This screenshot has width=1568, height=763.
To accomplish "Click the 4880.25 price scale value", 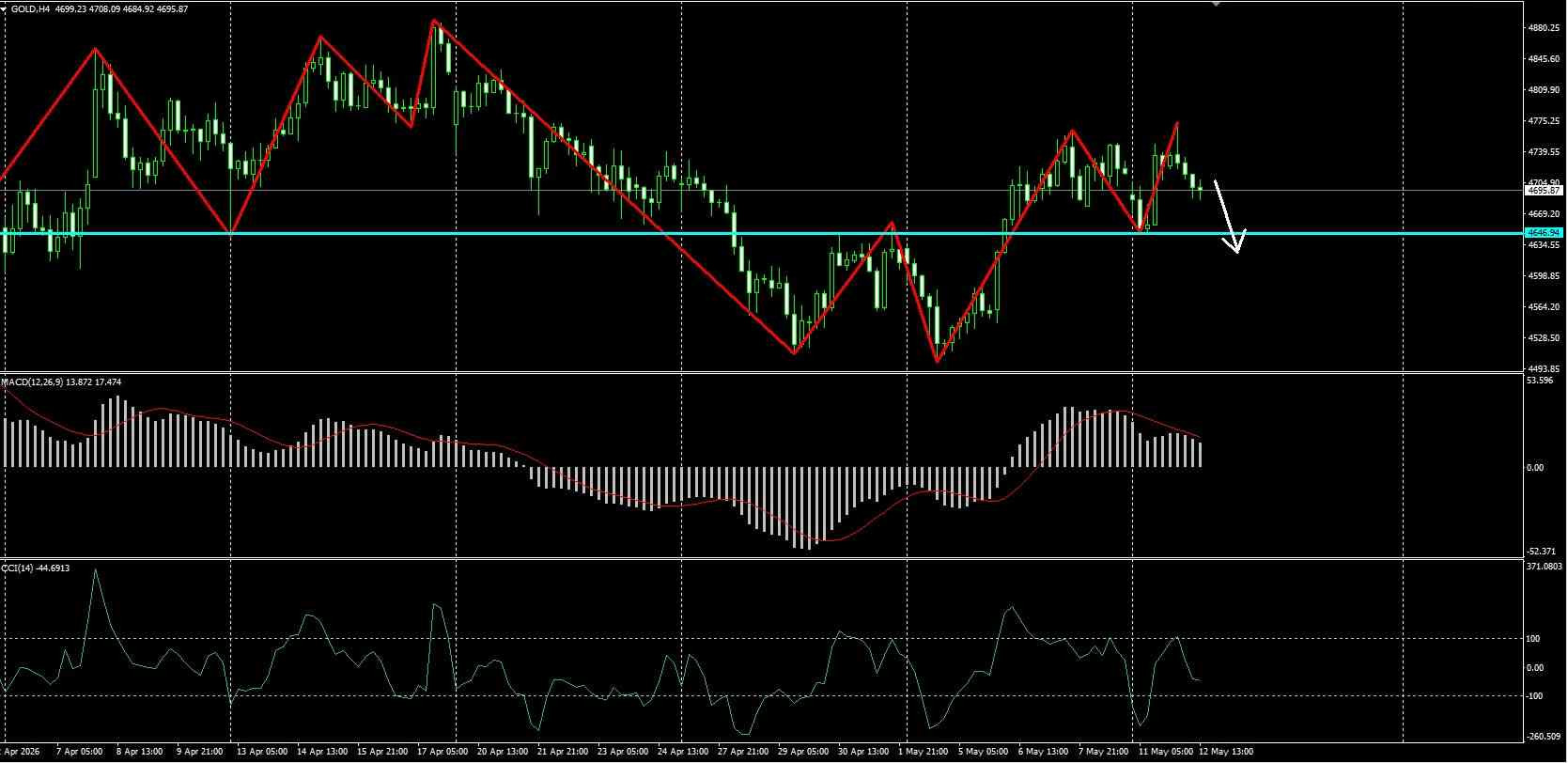I will (1544, 28).
